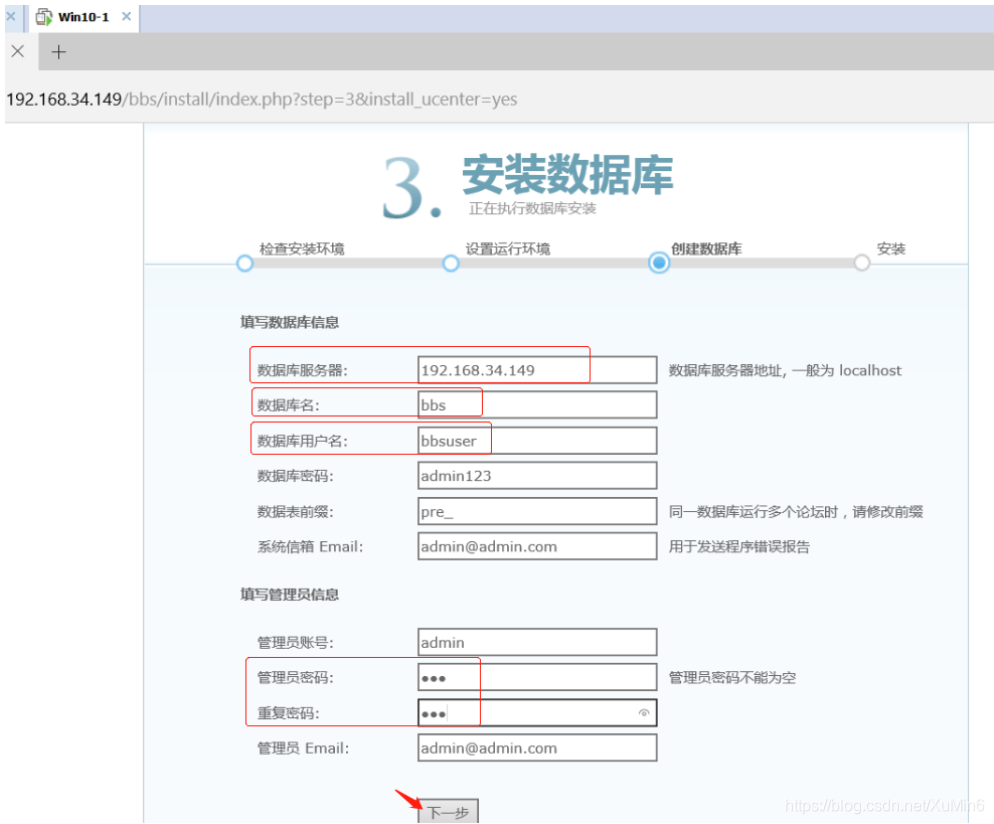Click the 数据库用户名 label

[x=302, y=441]
